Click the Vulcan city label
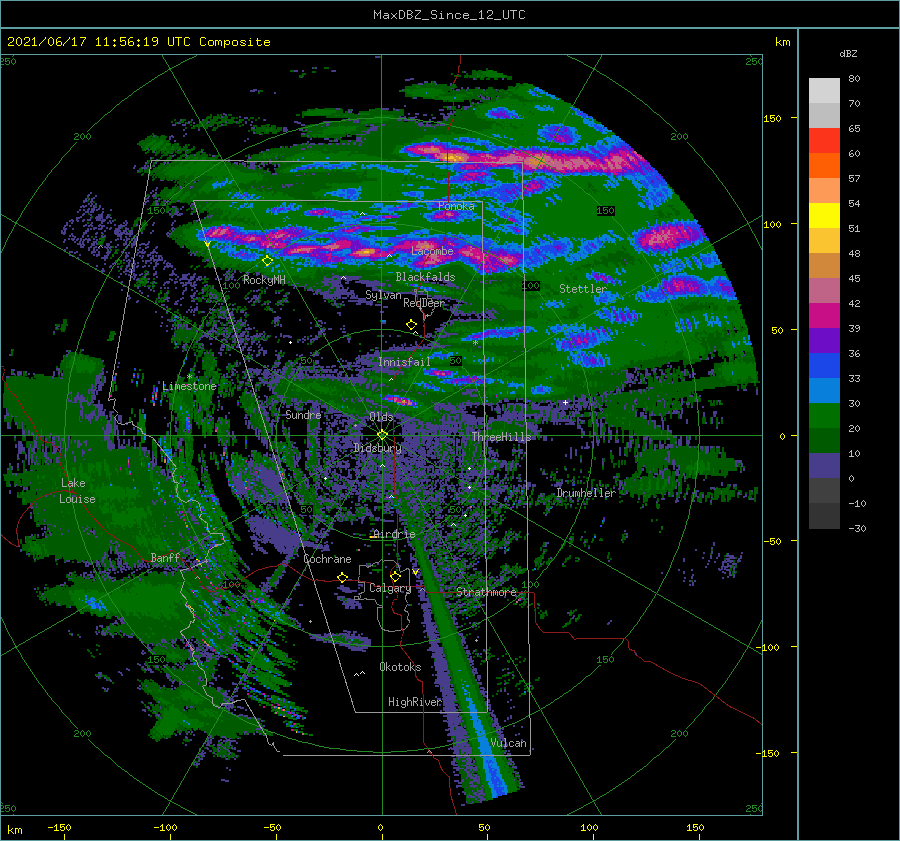Screen dimensions: 900x841 click(508, 743)
